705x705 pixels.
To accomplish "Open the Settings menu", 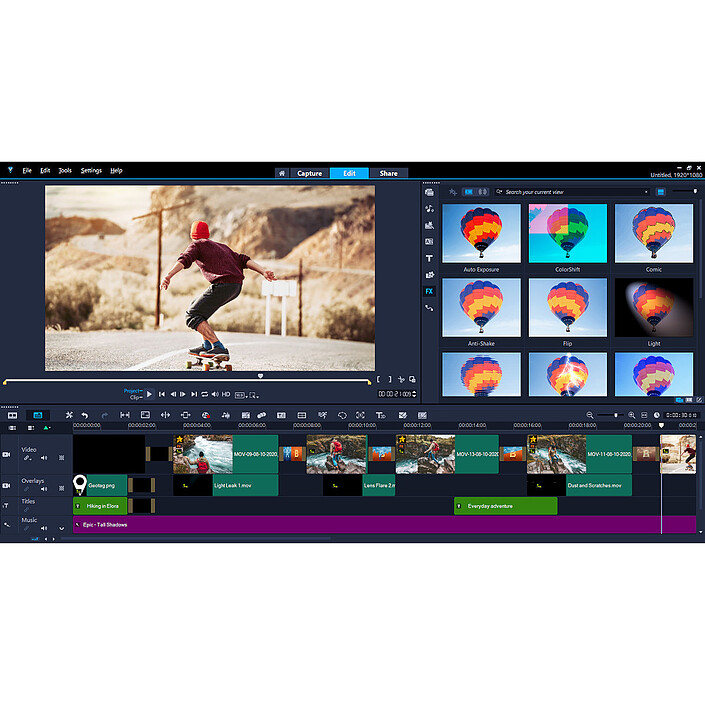I will [91, 170].
